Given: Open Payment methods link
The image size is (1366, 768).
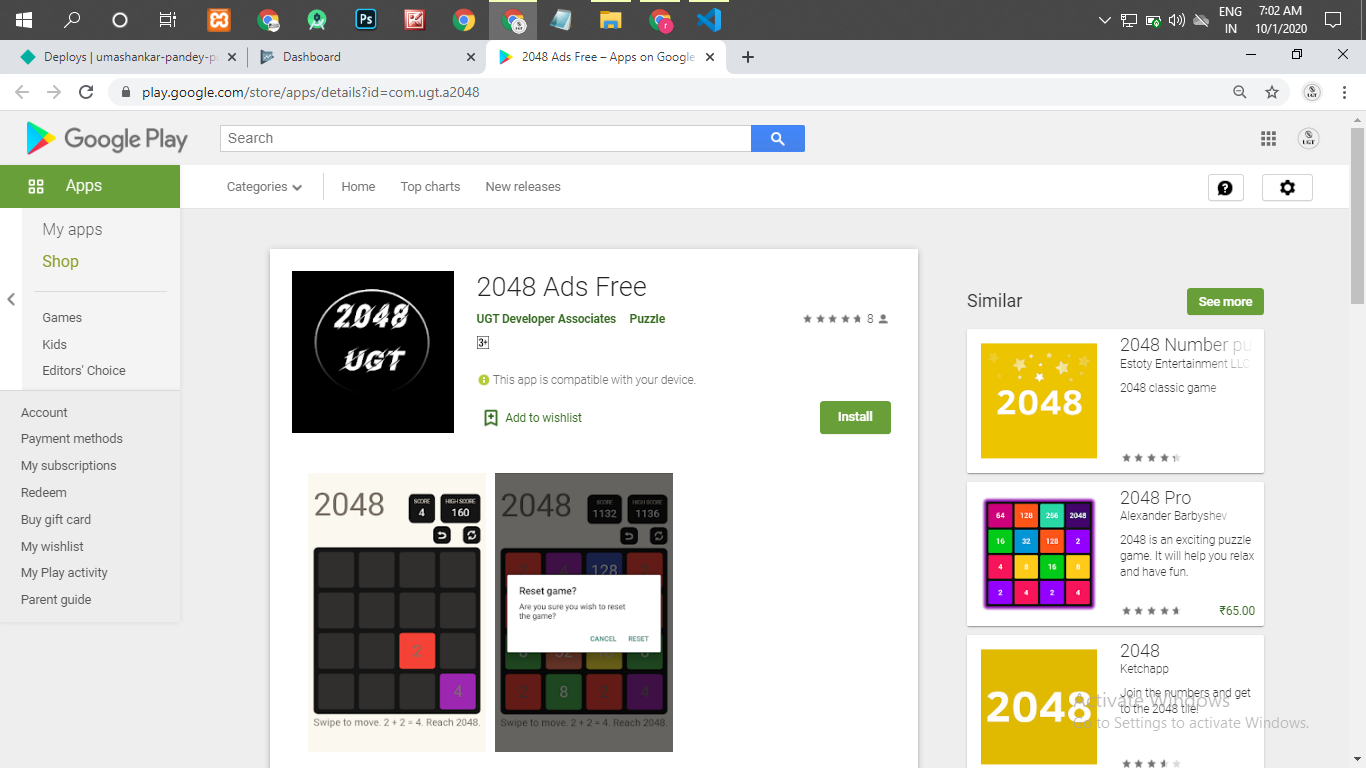Looking at the screenshot, I should [x=72, y=438].
